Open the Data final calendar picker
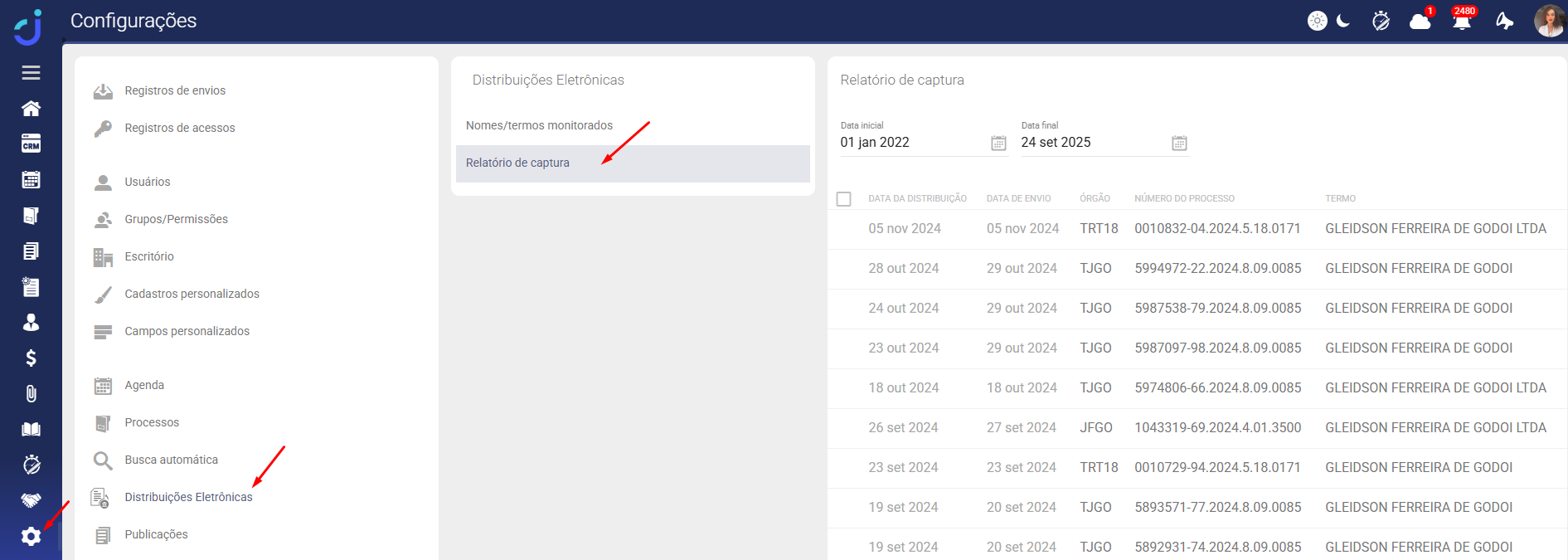 1179,144
